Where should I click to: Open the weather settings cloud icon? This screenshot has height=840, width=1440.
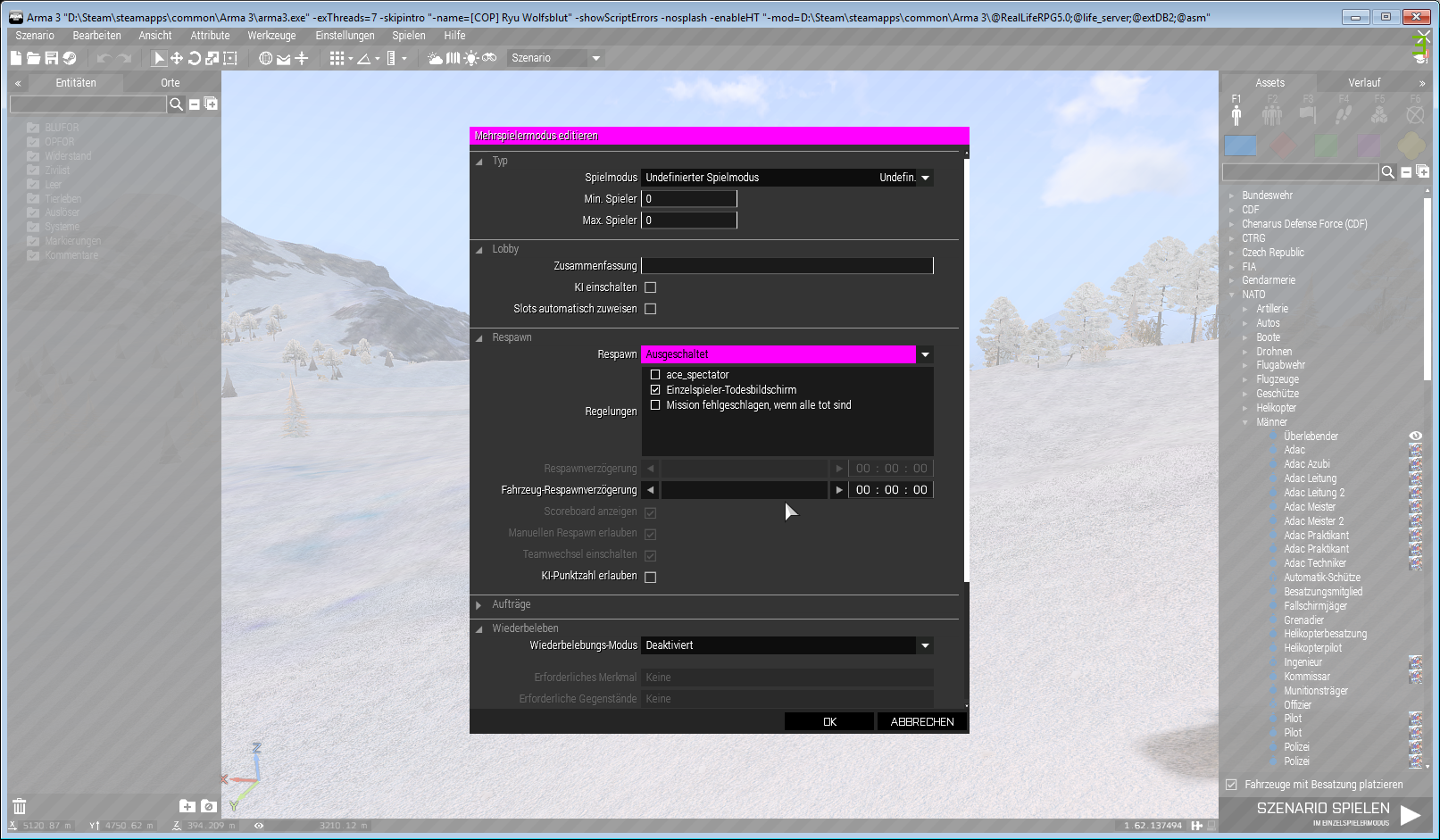435,58
